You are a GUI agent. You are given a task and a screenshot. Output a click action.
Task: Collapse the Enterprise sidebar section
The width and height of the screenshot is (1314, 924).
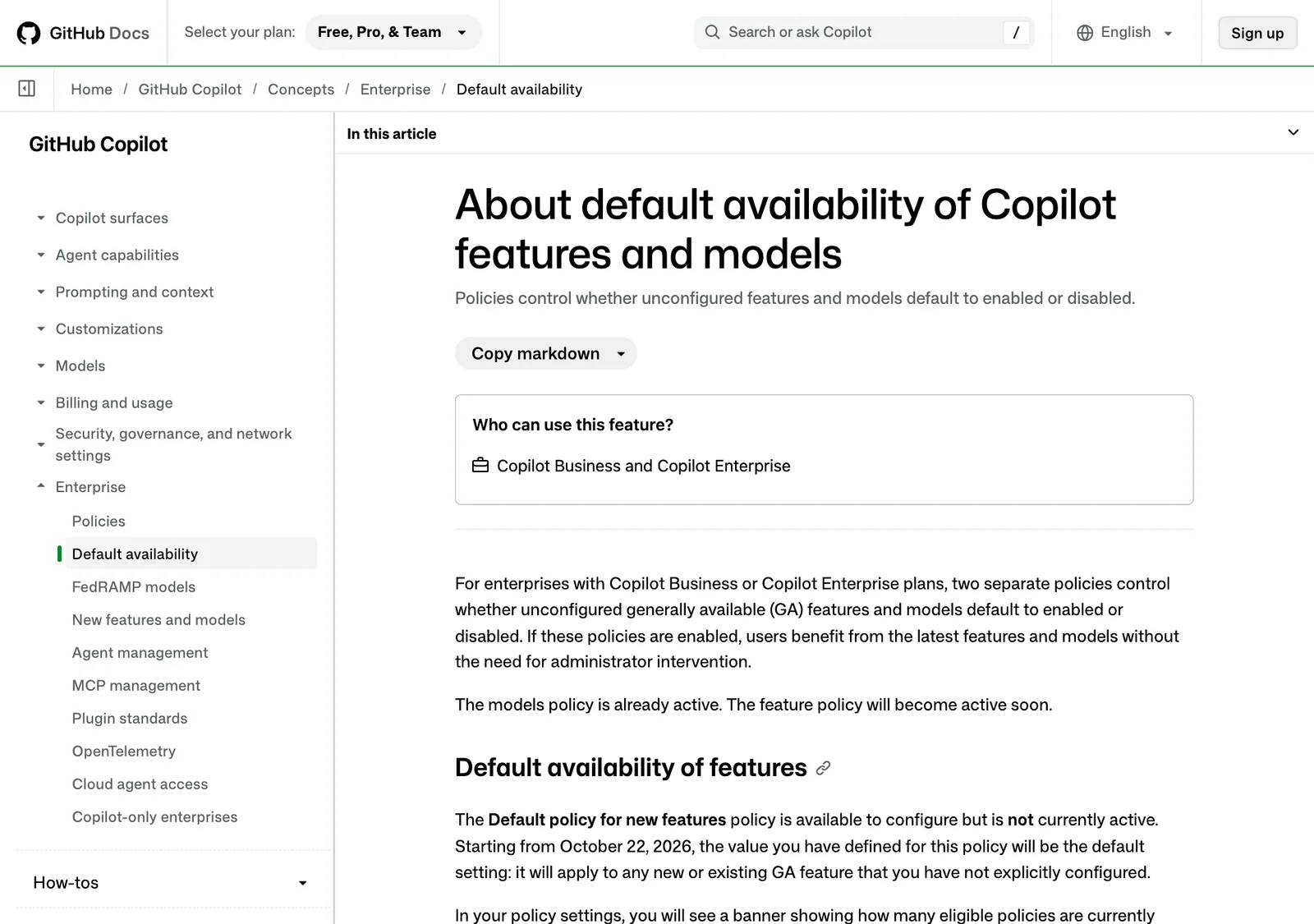pyautogui.click(x=90, y=487)
